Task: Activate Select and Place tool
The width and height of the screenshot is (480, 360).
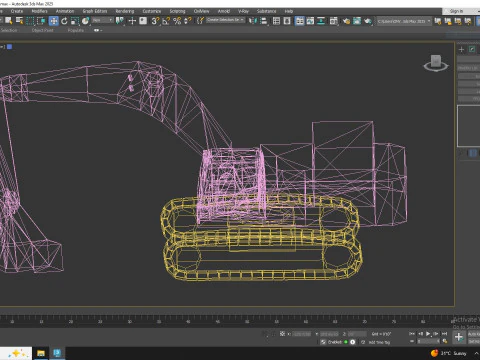Action: tap(86, 21)
